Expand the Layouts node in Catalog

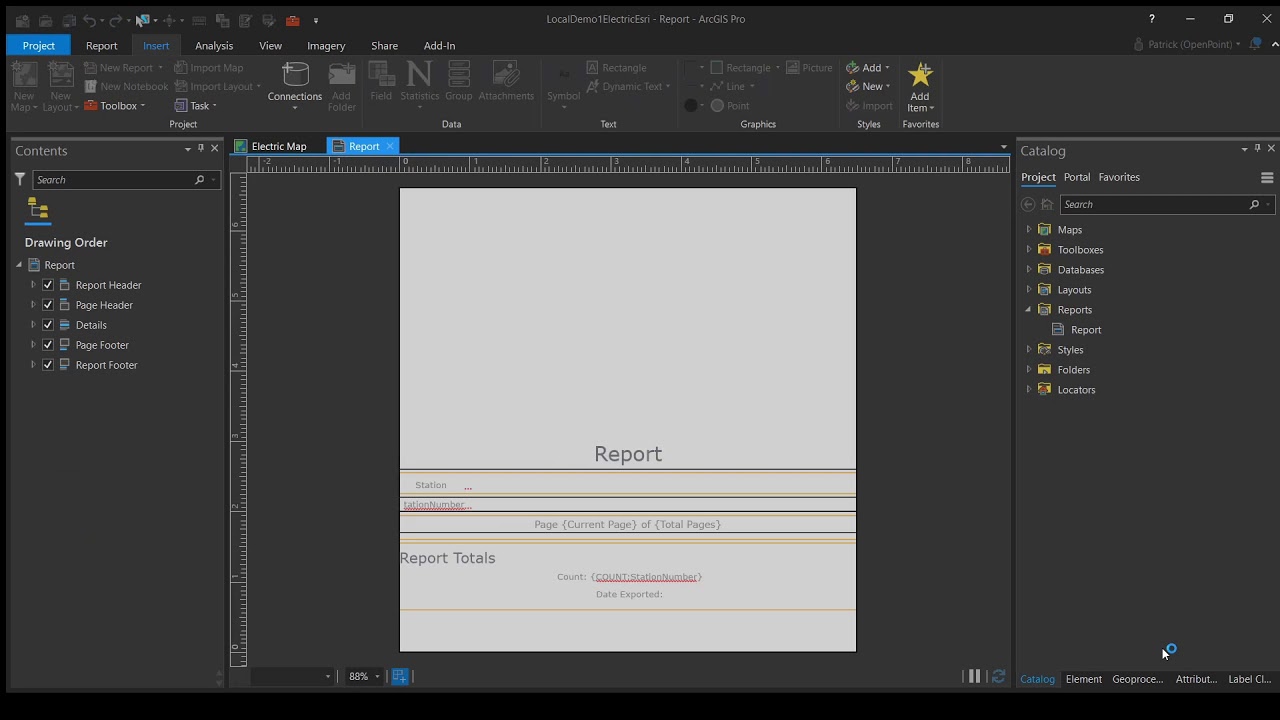[1028, 289]
